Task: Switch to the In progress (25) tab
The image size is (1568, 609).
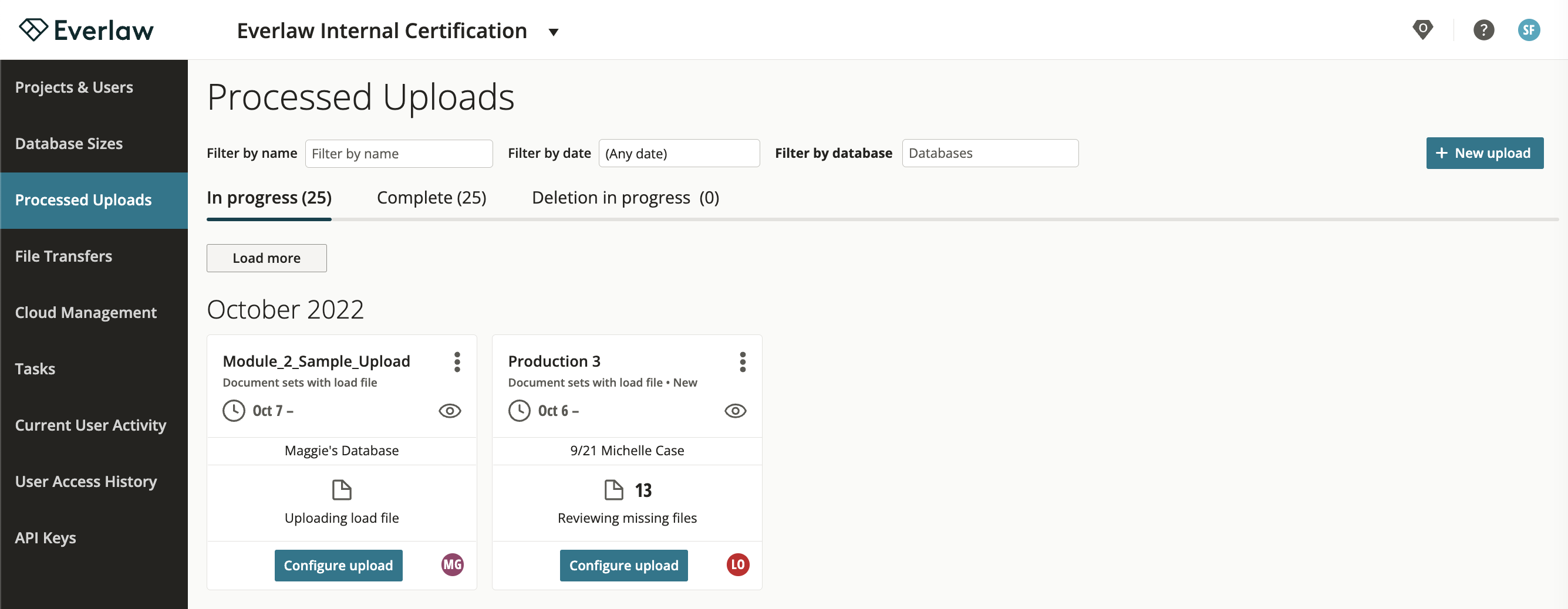Action: tap(269, 198)
